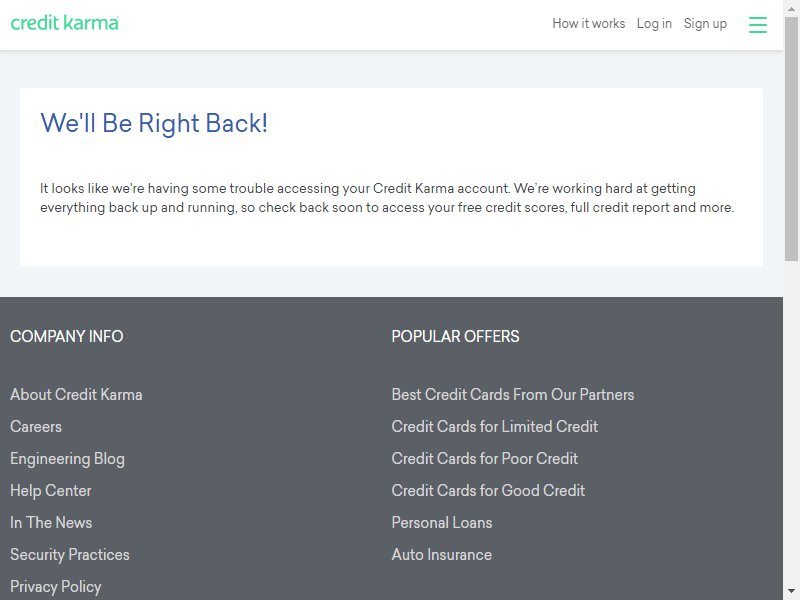Click the Sign up link
This screenshot has width=800, height=600.
pyautogui.click(x=705, y=23)
